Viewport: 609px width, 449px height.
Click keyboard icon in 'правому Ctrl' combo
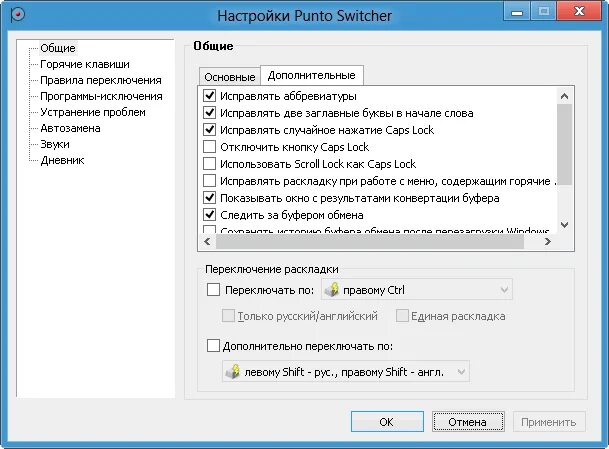click(332, 290)
